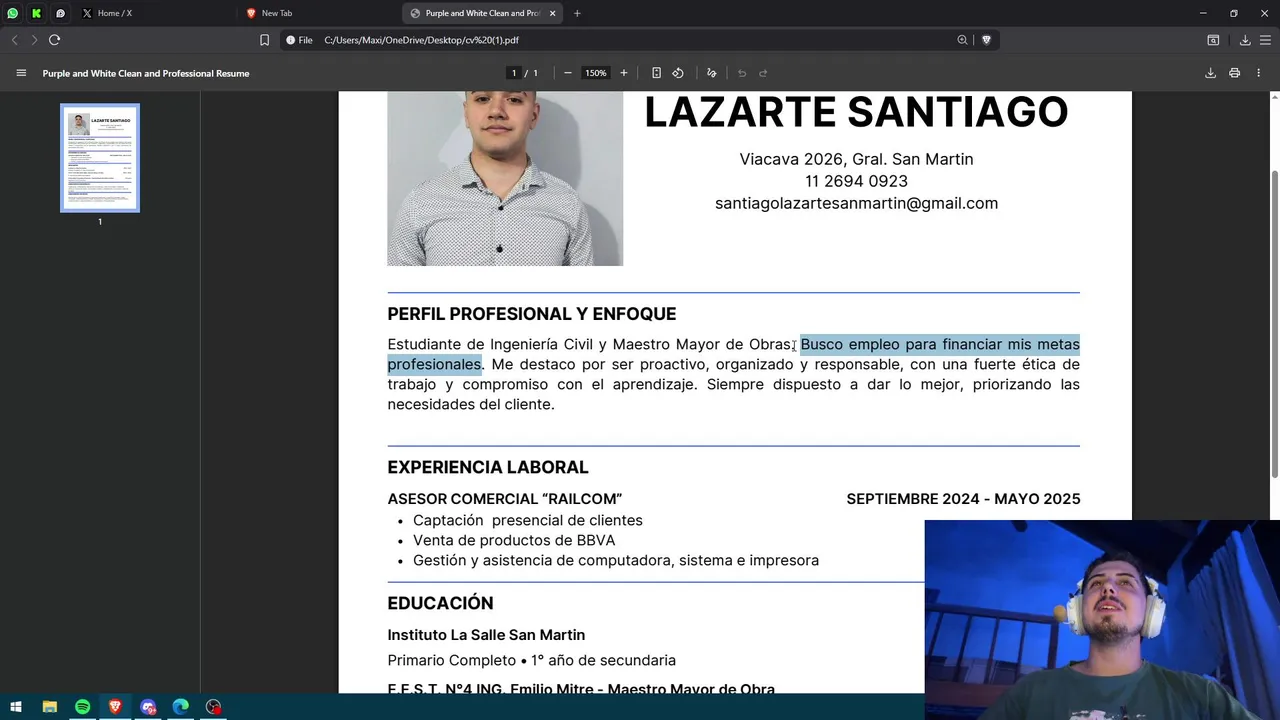Open the WhatsApp pinned tab
This screenshot has height=720, width=1280.
point(13,13)
